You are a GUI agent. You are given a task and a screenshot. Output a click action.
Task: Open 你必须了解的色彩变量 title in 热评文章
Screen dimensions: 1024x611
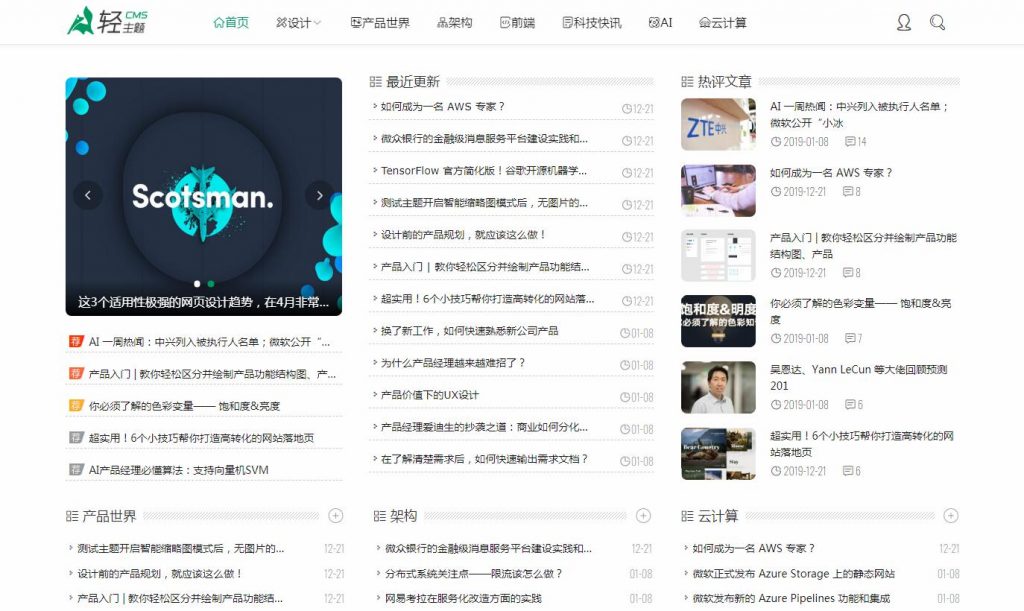(860, 311)
